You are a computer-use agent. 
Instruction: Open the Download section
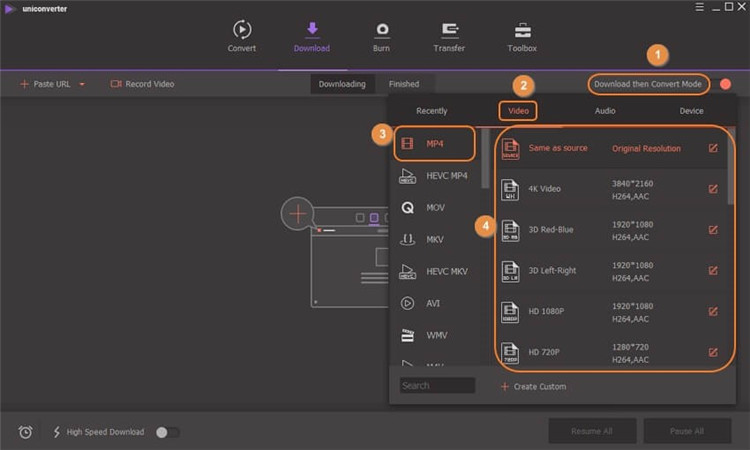(x=312, y=36)
